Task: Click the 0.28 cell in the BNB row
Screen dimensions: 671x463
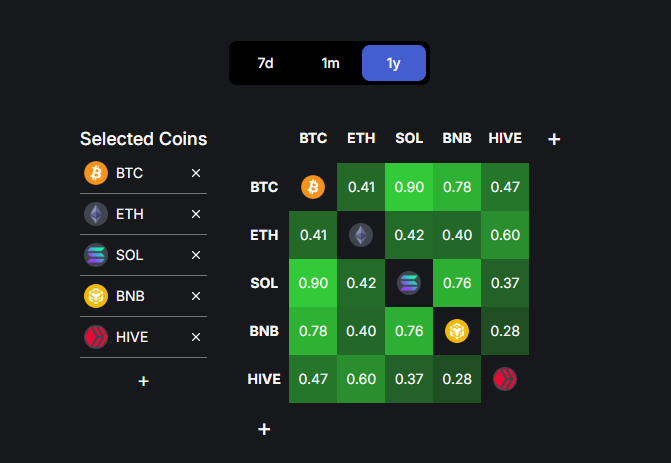Action: (505, 331)
